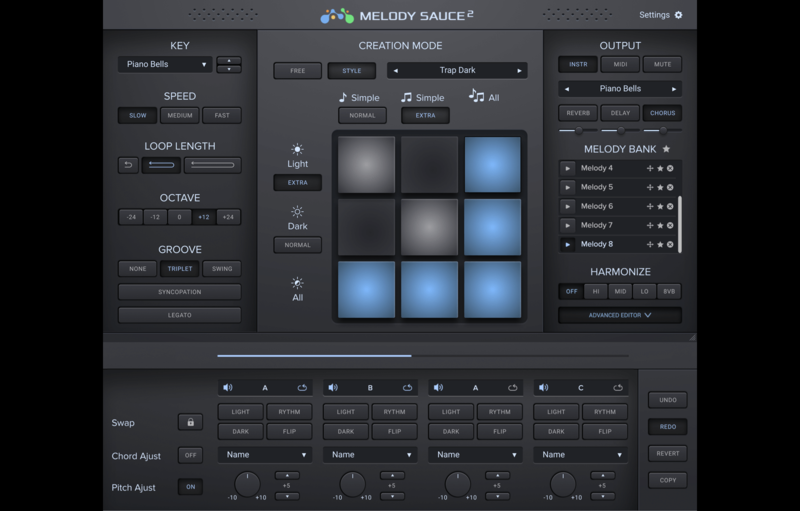The image size is (800, 511).
Task: Click the REDO button
Action: pos(667,426)
